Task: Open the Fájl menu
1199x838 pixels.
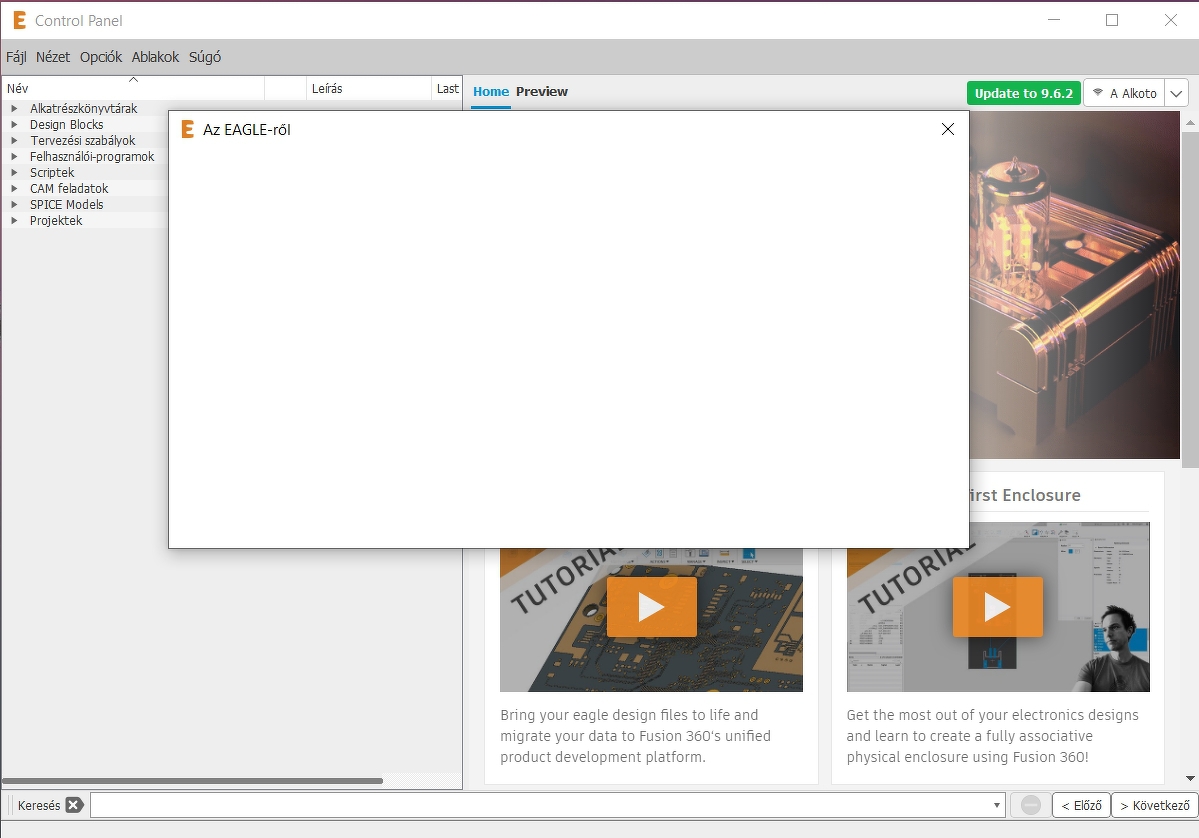Action: [16, 57]
